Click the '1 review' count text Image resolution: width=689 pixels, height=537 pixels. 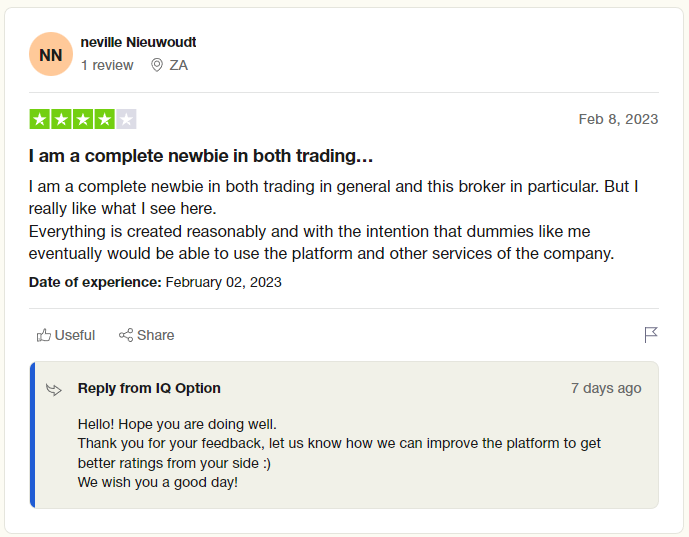click(x=107, y=65)
